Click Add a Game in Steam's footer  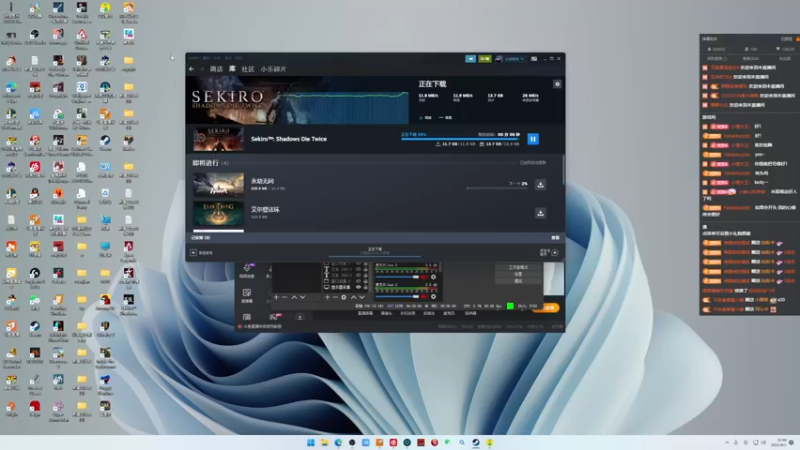click(x=202, y=253)
